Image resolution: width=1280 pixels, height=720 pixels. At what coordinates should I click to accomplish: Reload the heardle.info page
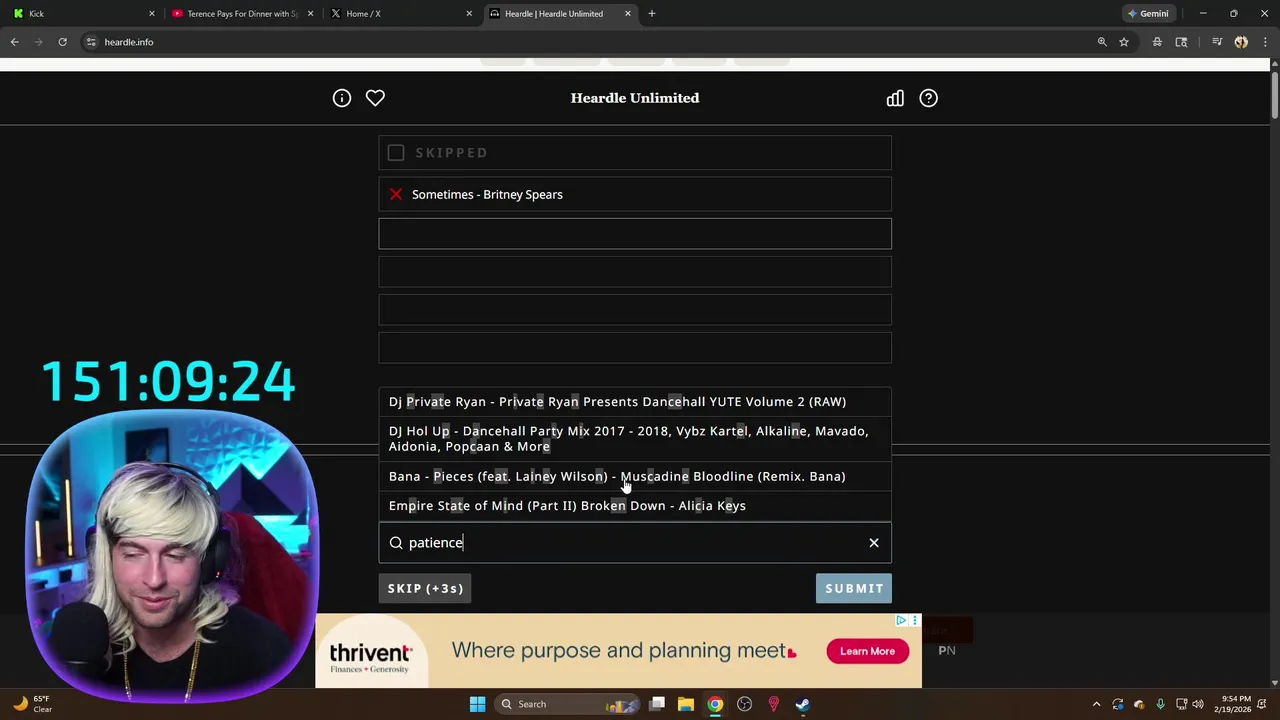(x=62, y=42)
